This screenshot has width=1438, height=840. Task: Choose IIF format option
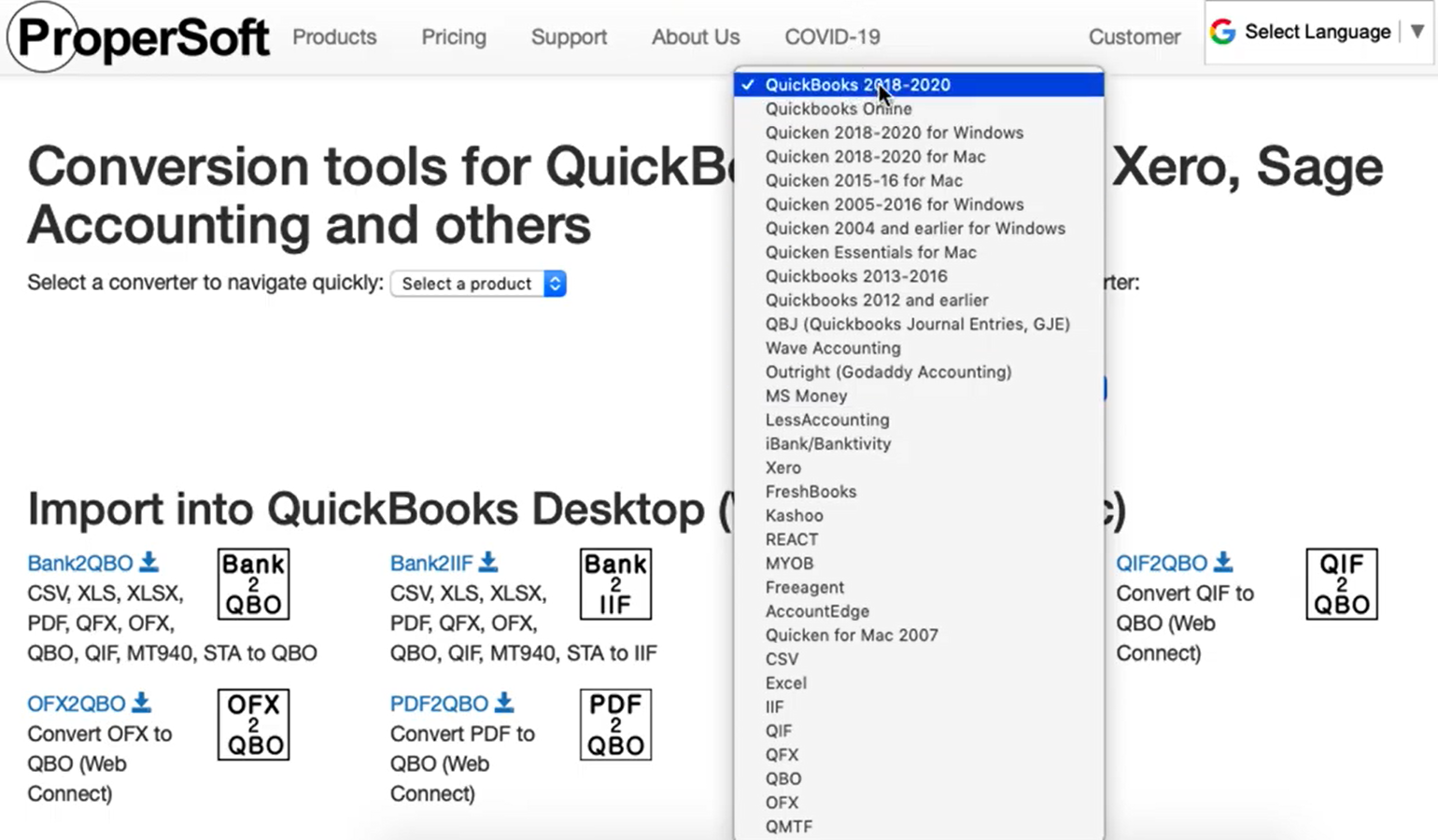pyautogui.click(x=919, y=707)
